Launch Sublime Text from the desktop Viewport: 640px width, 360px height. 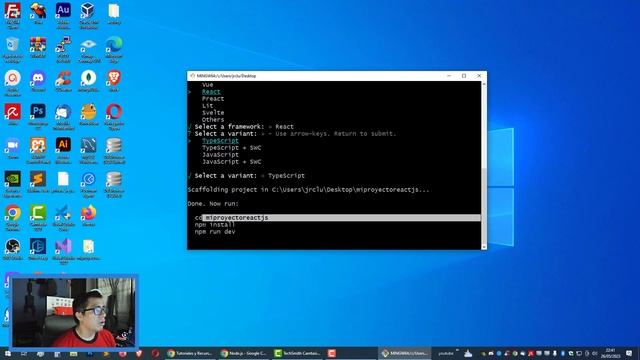coord(38,179)
